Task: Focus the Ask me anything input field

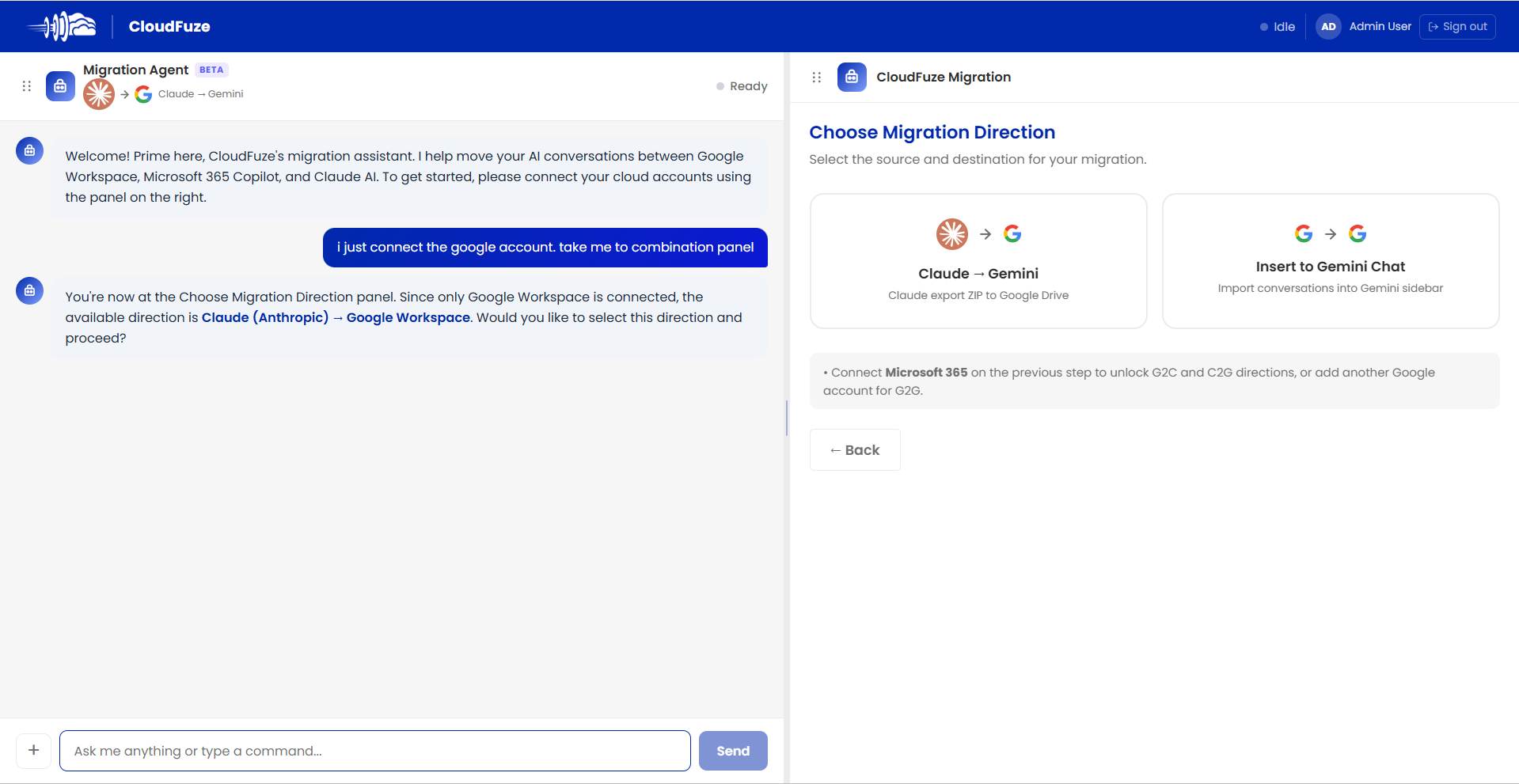Action: click(375, 751)
